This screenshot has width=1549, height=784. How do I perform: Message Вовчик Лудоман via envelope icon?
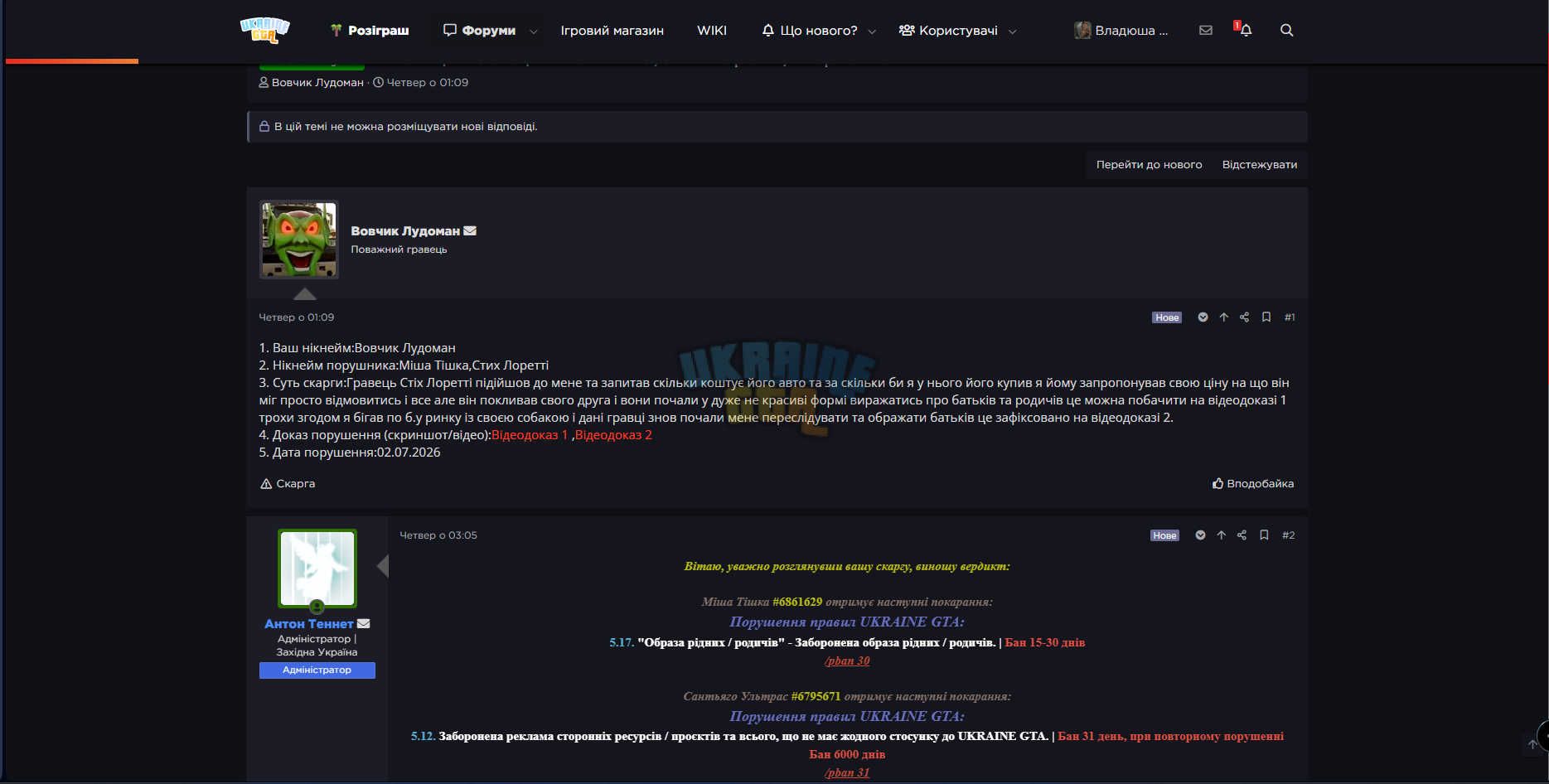[x=470, y=231]
